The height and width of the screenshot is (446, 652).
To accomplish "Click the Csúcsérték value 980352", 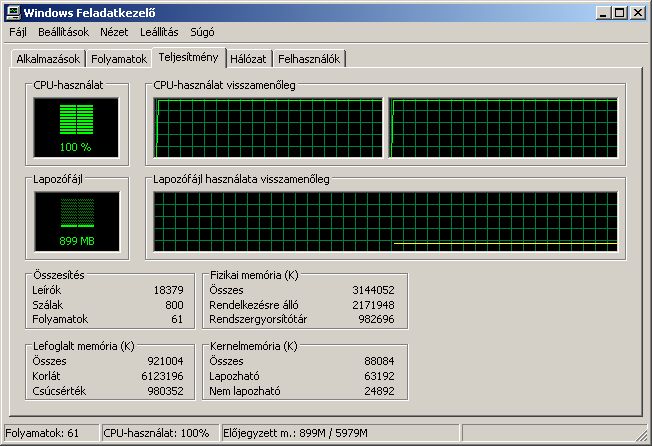I will point(165,391).
